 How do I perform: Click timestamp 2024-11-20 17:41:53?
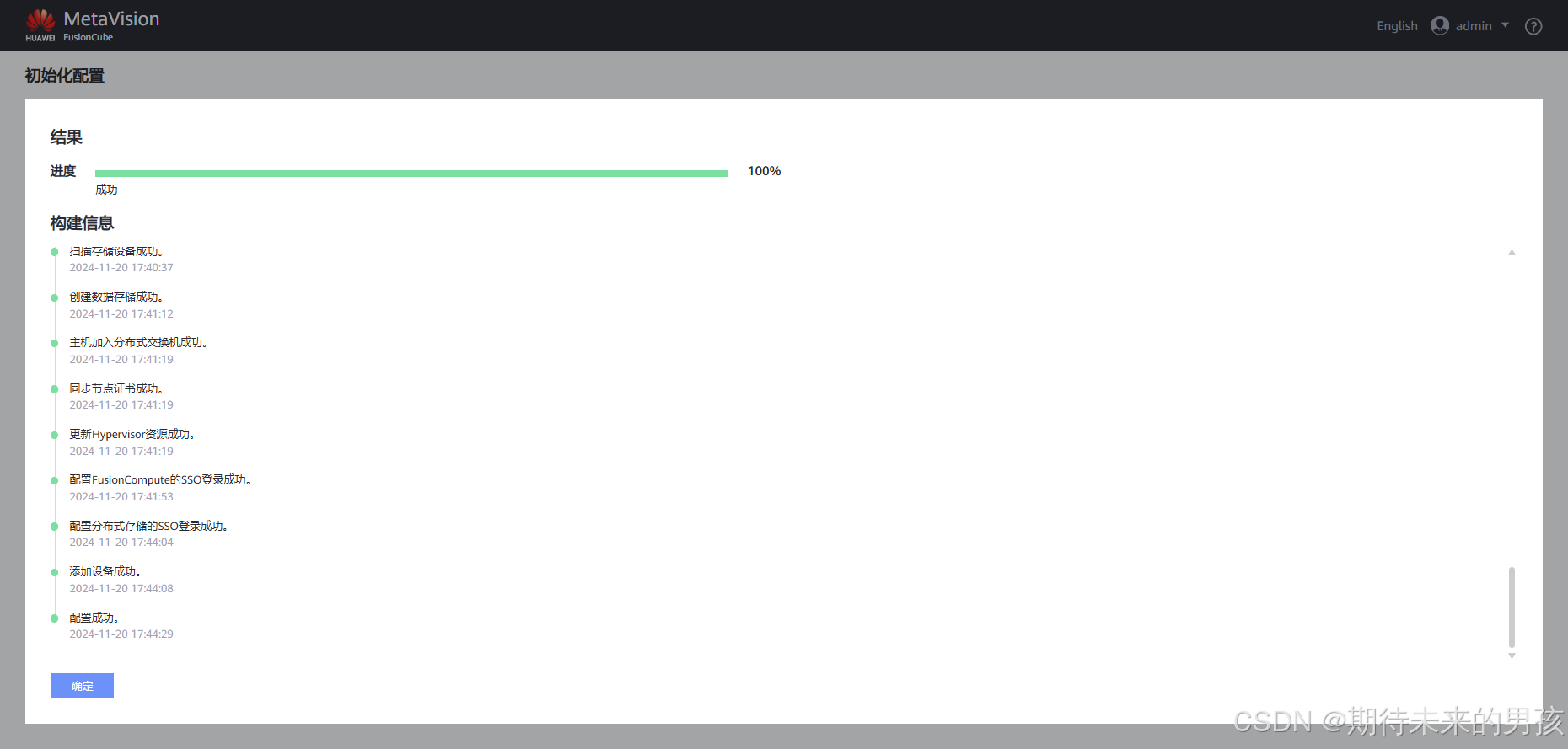(x=121, y=496)
